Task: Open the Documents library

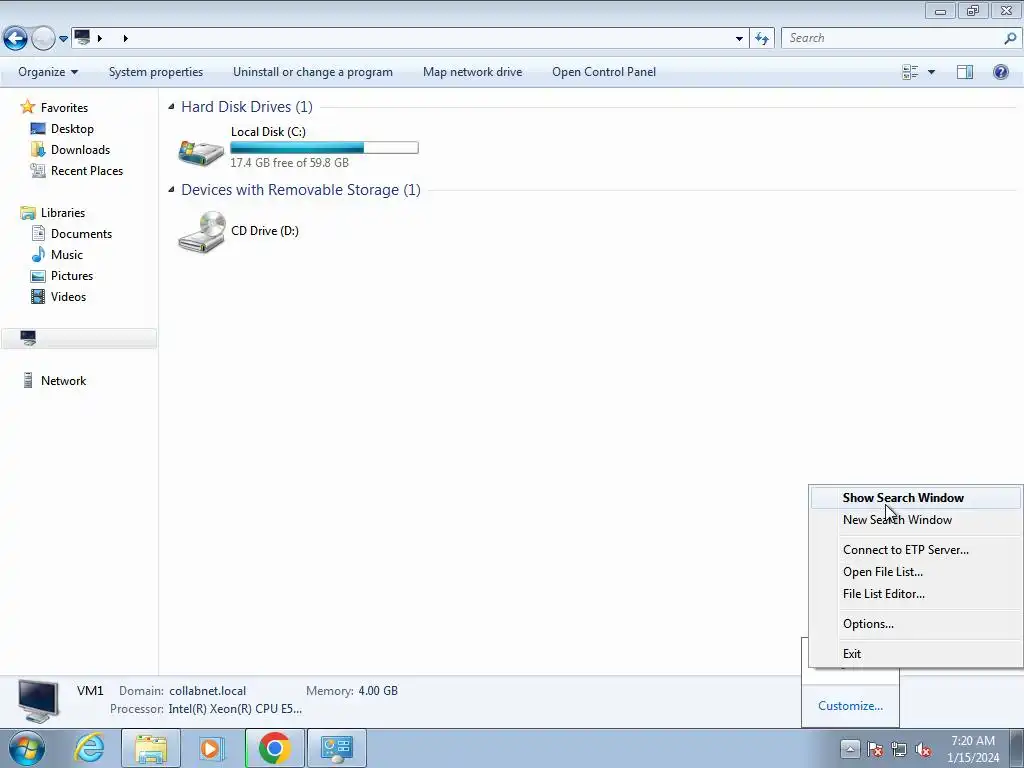Action: tap(81, 234)
